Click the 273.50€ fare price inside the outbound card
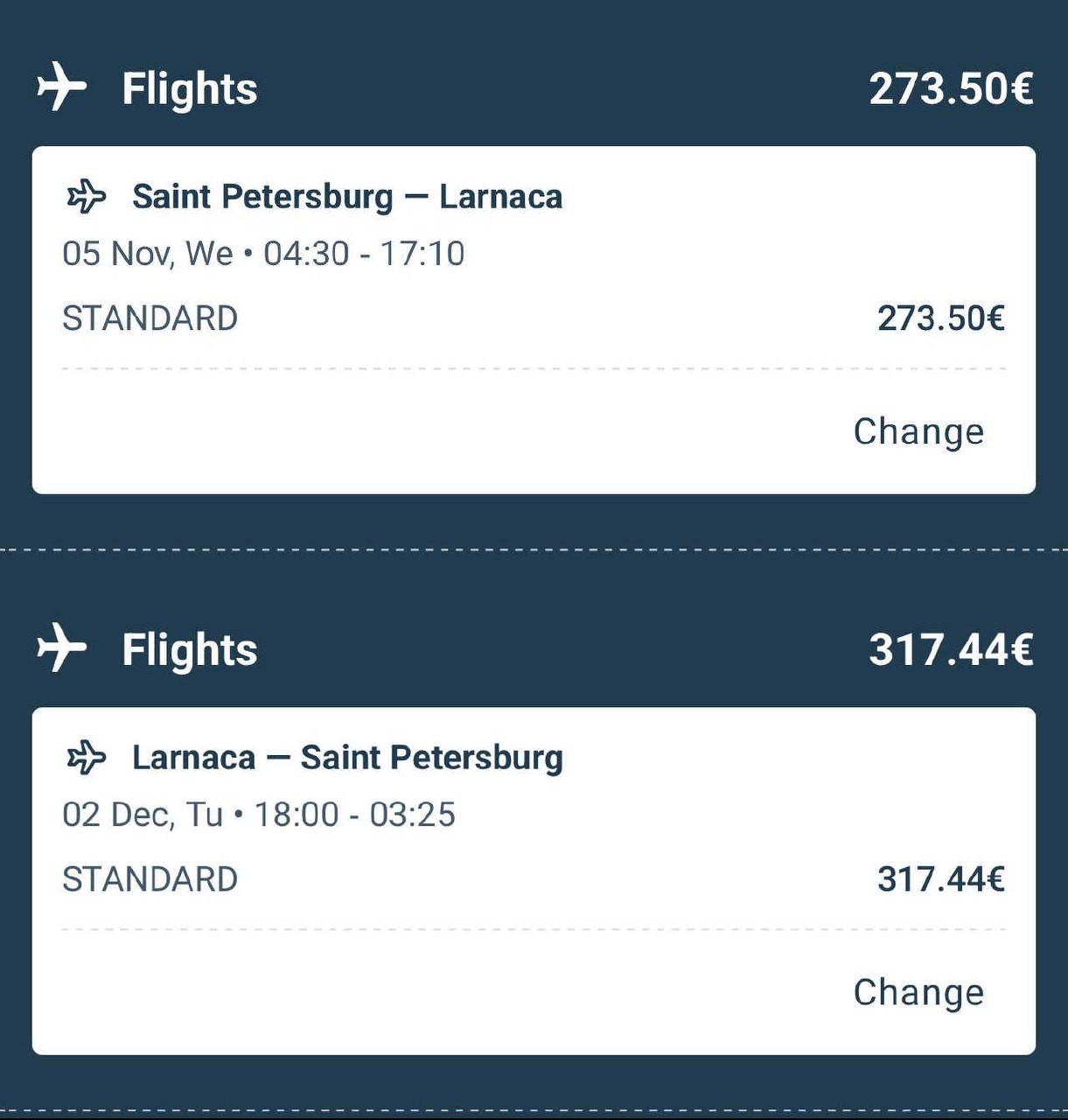 (940, 318)
